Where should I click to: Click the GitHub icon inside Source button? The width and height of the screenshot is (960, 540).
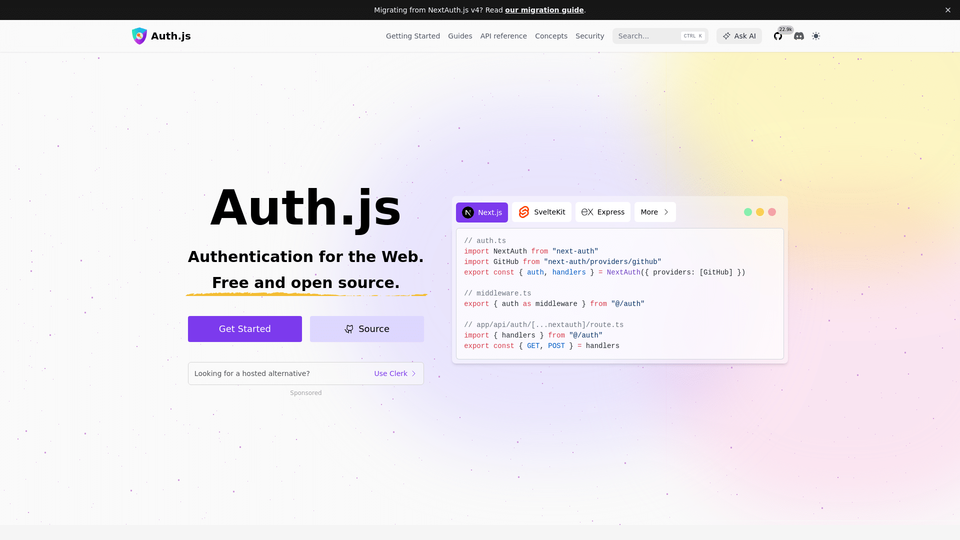pyautogui.click(x=349, y=329)
